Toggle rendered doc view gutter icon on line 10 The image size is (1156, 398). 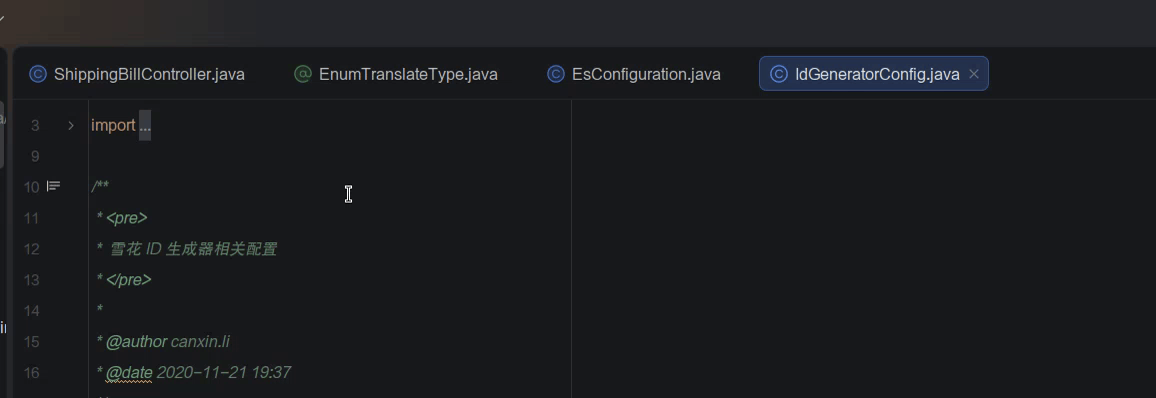click(54, 186)
